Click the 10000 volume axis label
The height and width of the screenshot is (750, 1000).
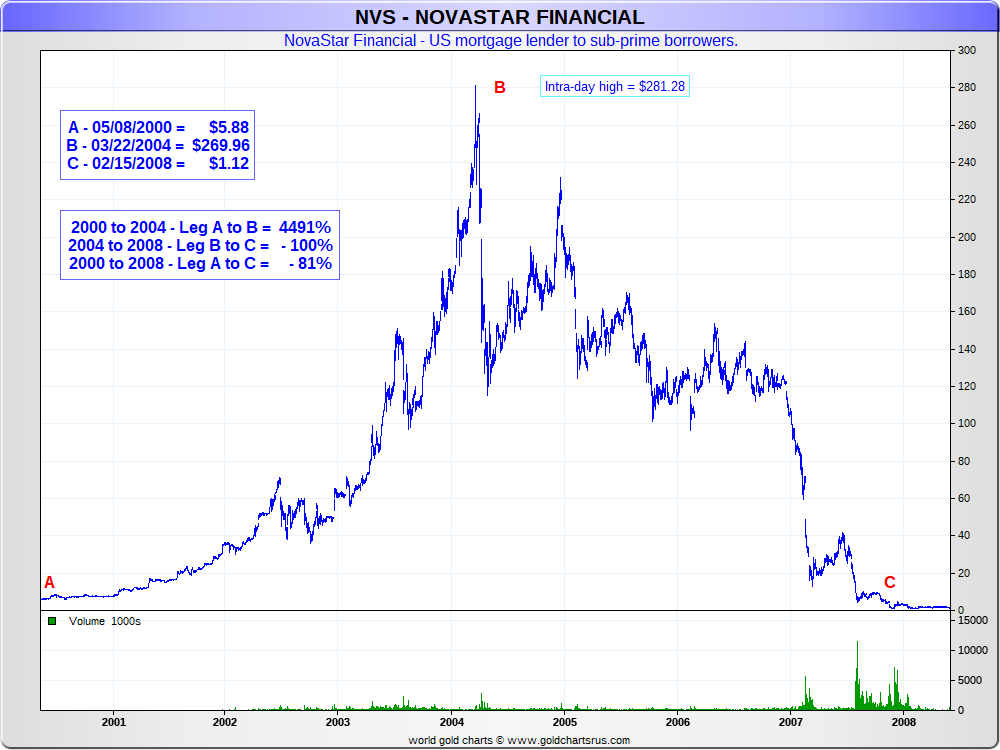973,650
